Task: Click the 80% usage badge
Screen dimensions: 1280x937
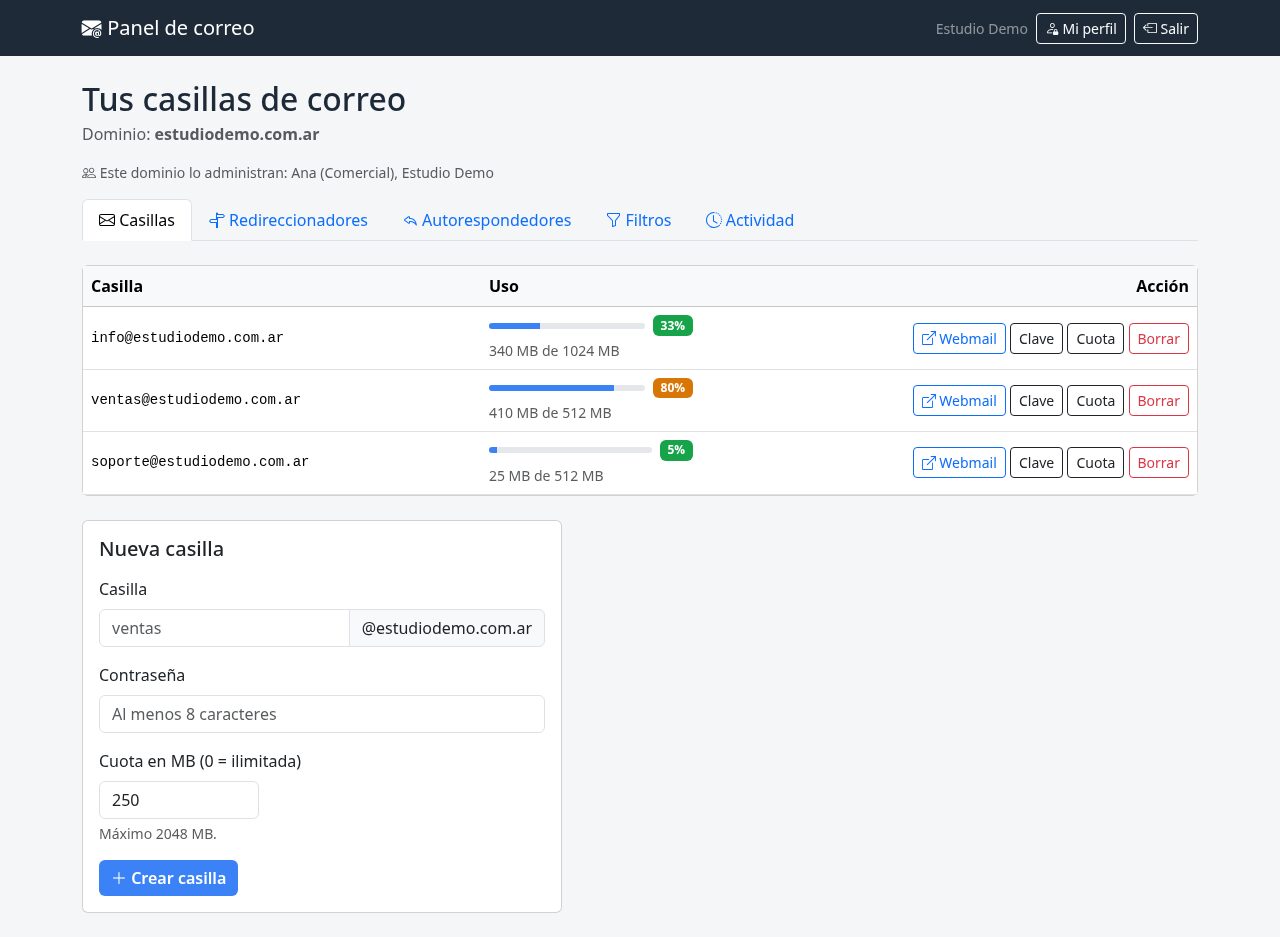Action: [673, 388]
